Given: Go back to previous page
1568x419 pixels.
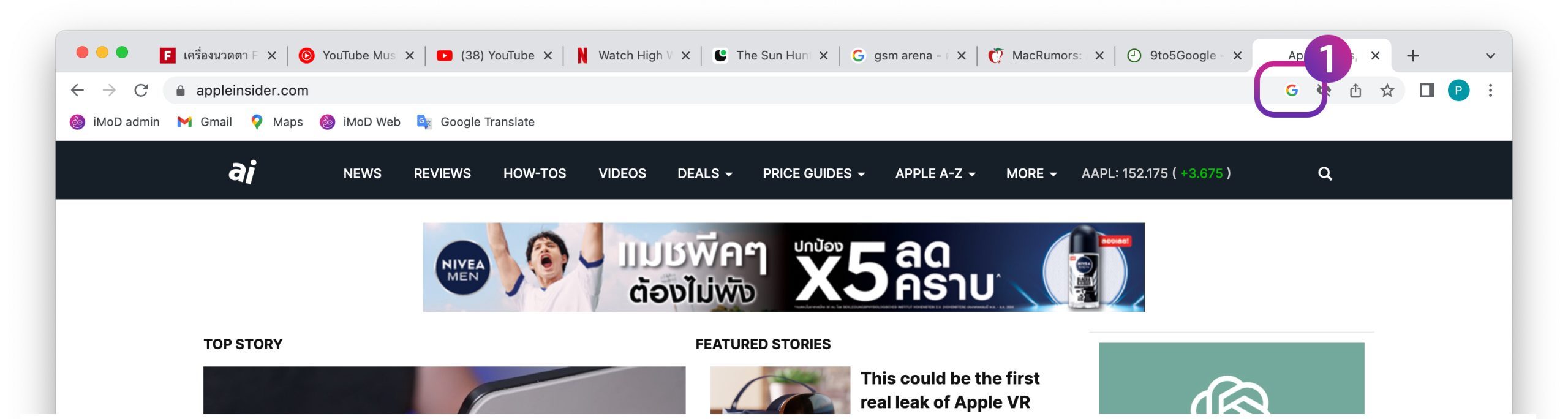Looking at the screenshot, I should click(77, 91).
